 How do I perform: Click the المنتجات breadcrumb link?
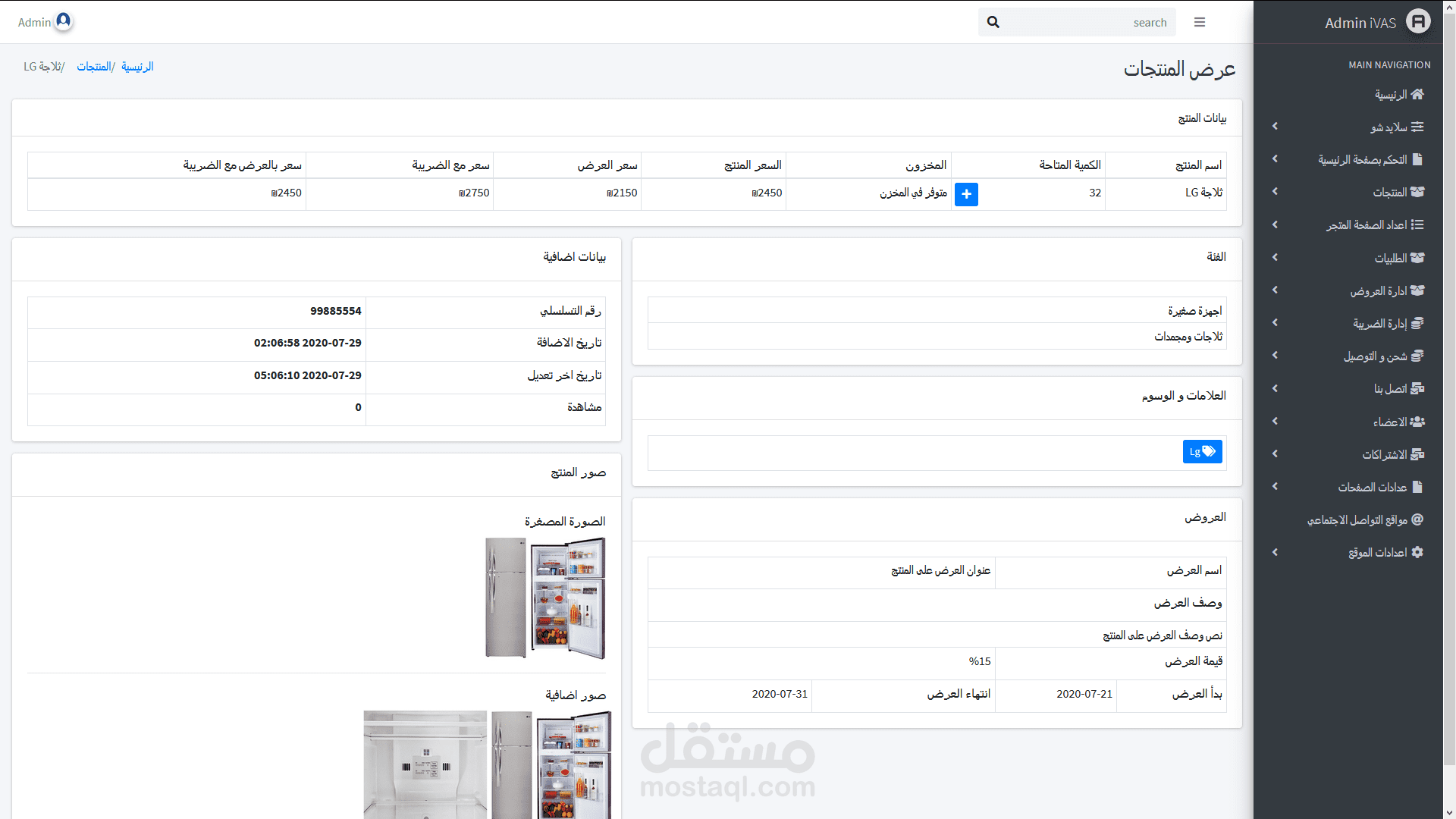point(93,67)
